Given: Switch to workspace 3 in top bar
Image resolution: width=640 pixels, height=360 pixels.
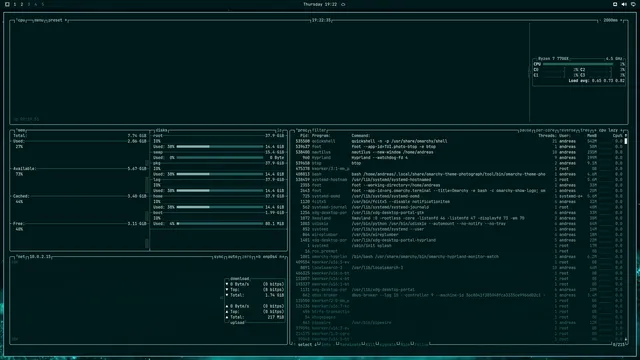Looking at the screenshot, I should pyautogui.click(x=29, y=4).
